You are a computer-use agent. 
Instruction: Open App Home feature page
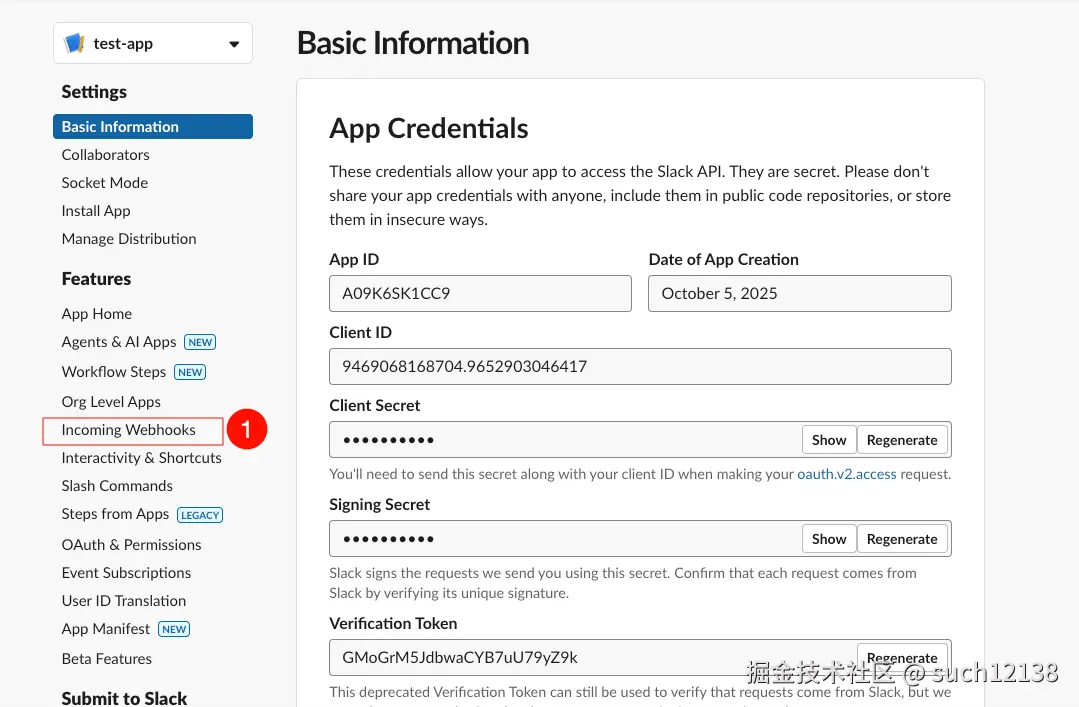coord(96,314)
